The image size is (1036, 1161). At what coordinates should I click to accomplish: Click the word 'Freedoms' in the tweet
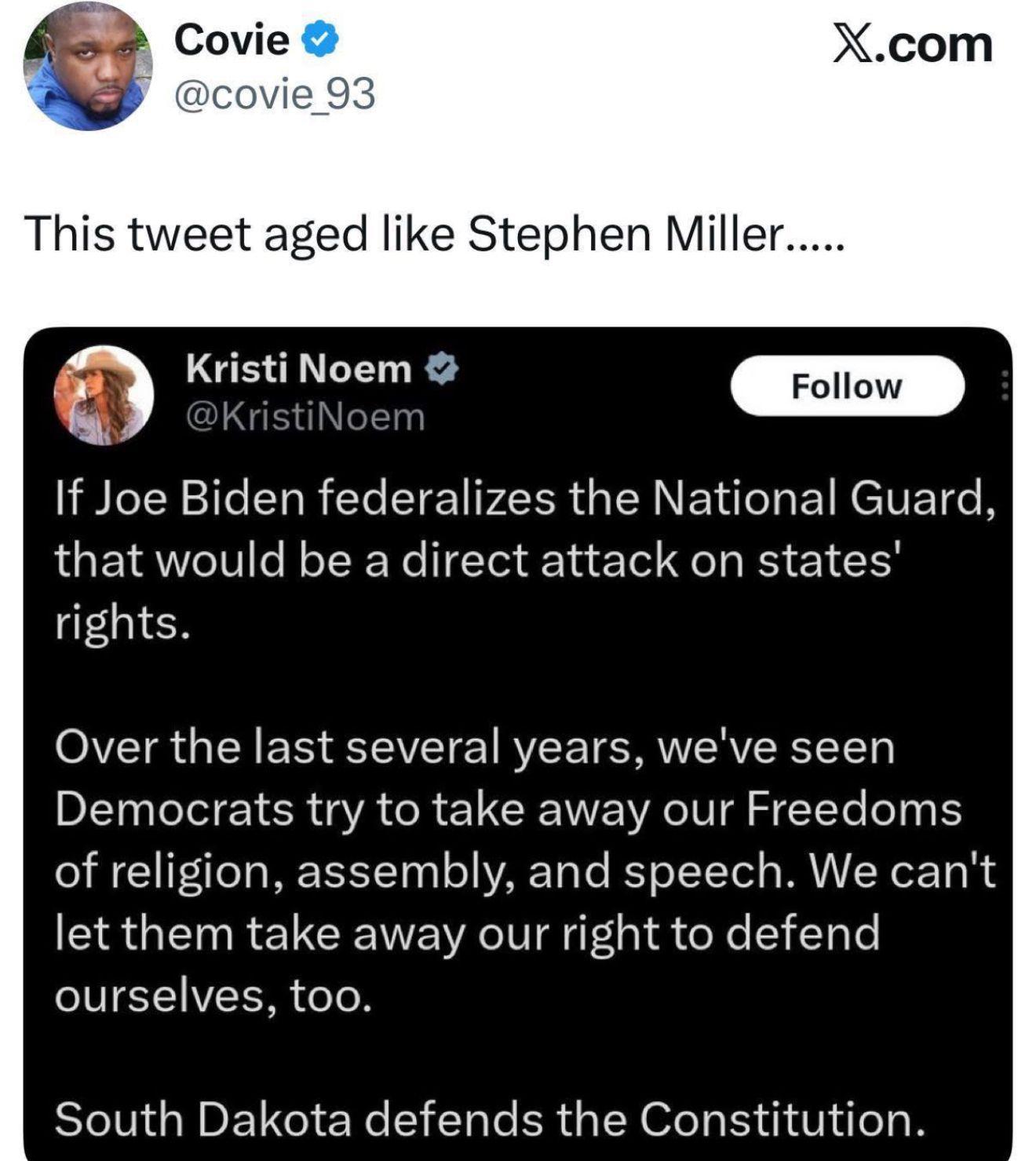point(853,809)
